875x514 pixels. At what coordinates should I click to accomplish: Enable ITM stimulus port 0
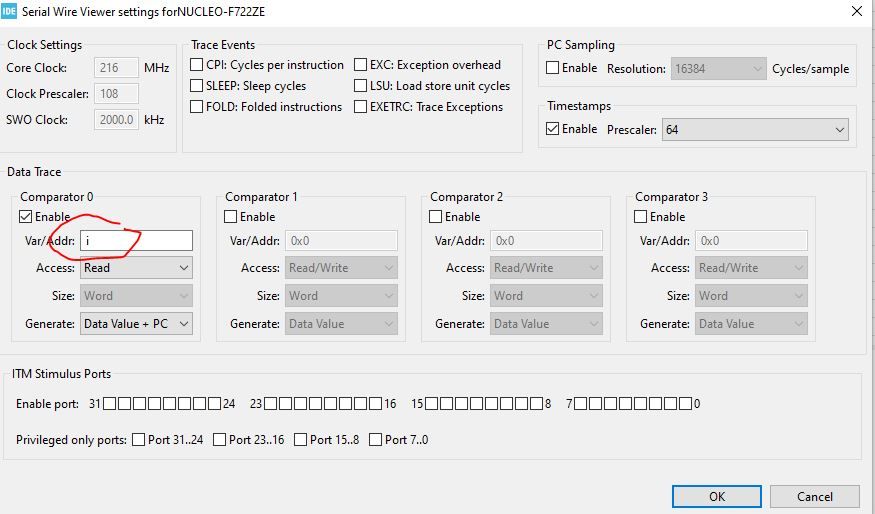coord(685,404)
